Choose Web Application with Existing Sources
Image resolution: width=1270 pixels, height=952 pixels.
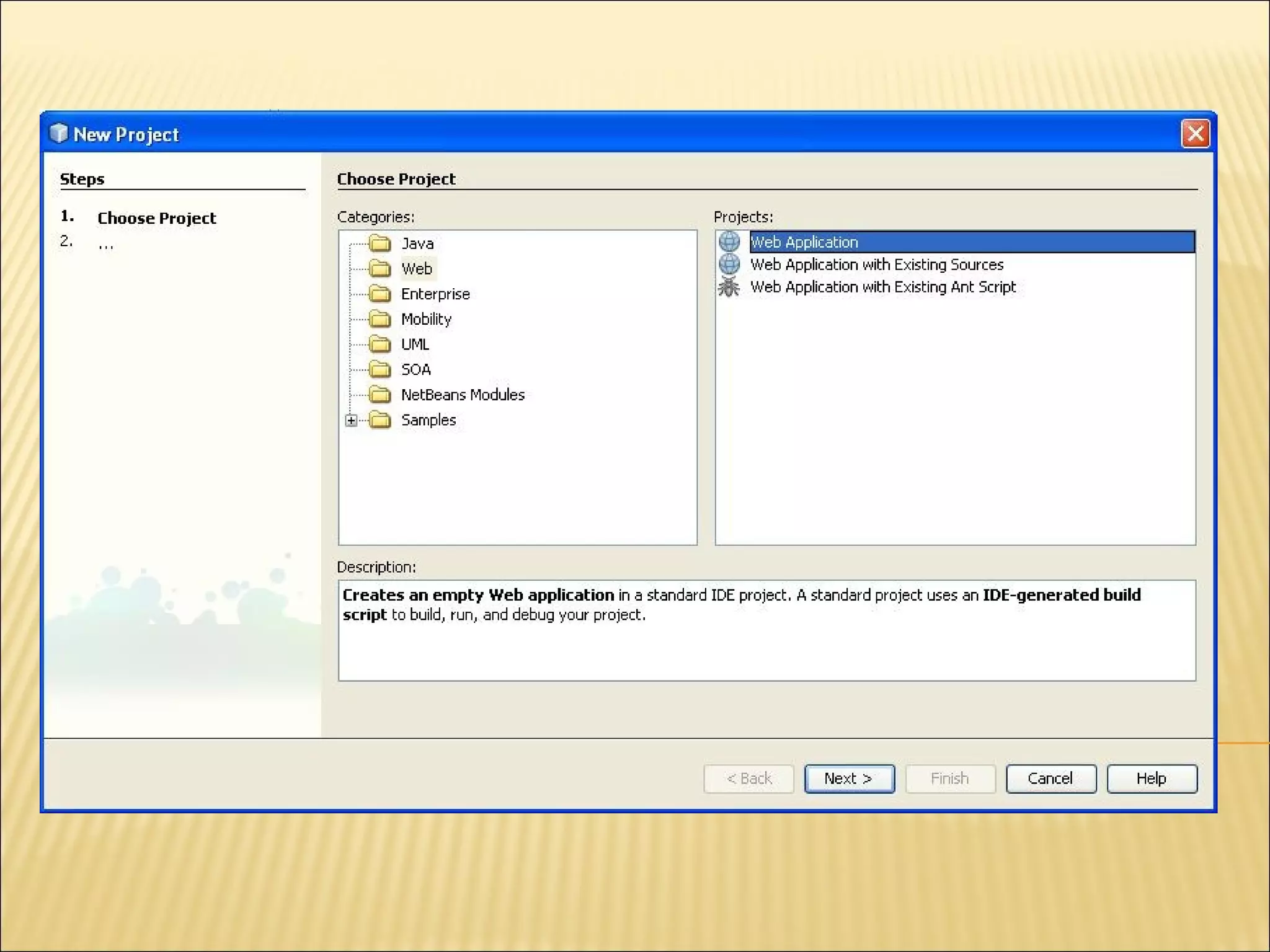[876, 265]
